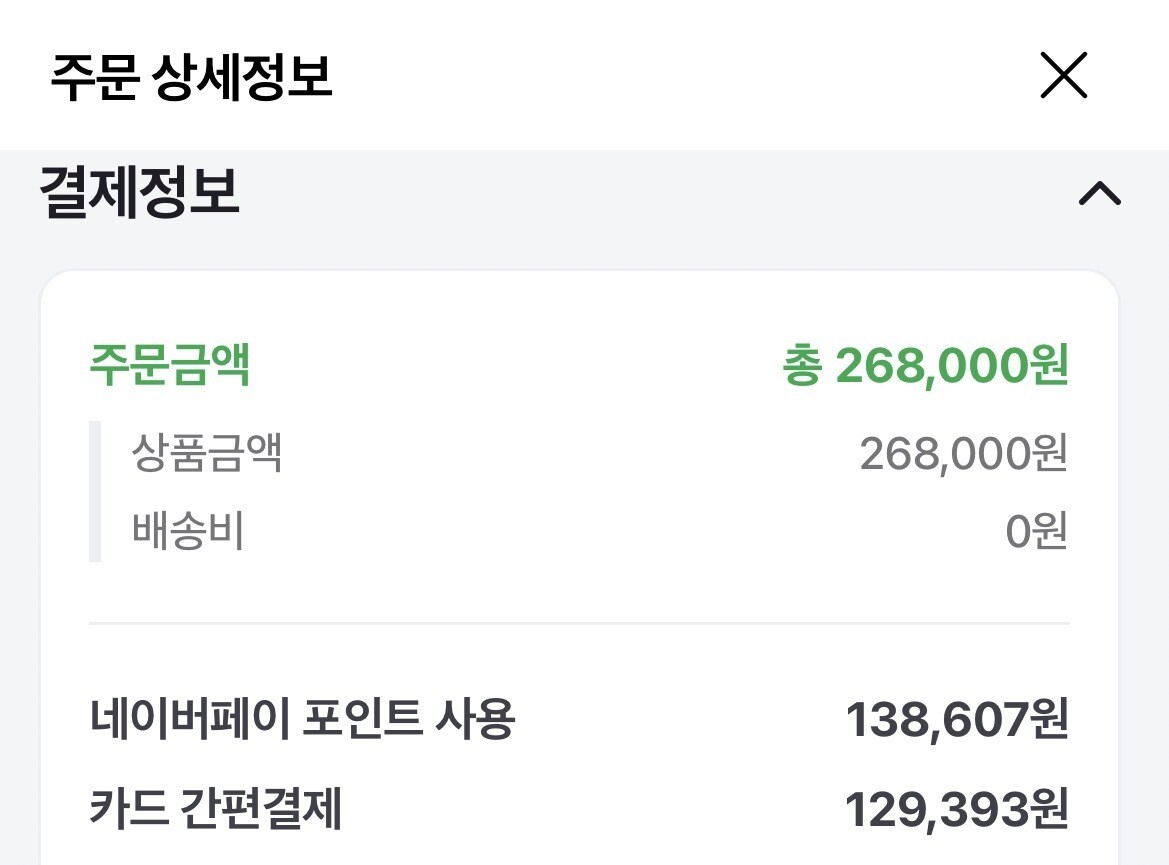This screenshot has height=865, width=1169.
Task: Tap the 129,393원 card payment amount
Action: coord(956,810)
